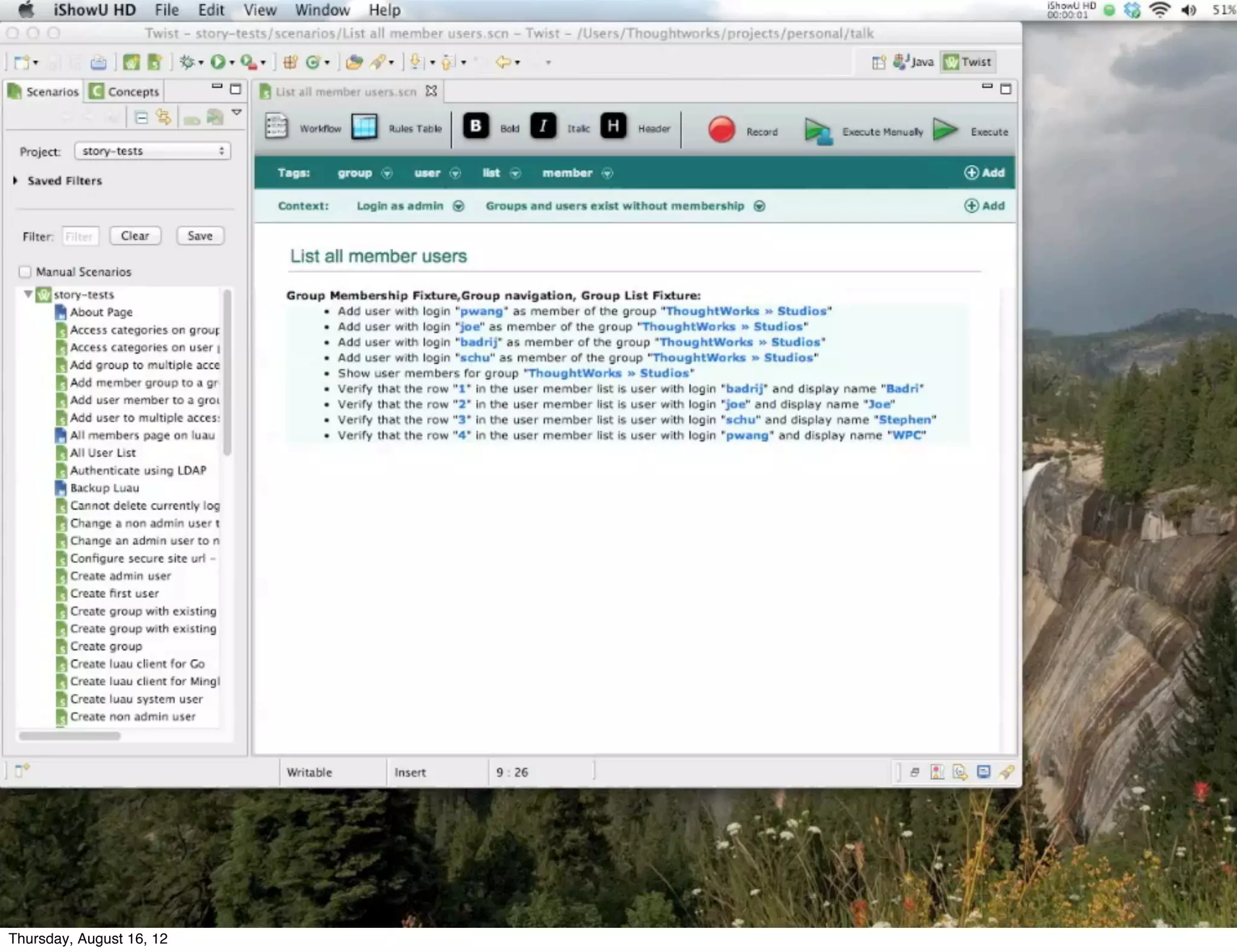Open the Rules Table icon
The width and height of the screenshot is (1237, 952).
click(x=364, y=127)
